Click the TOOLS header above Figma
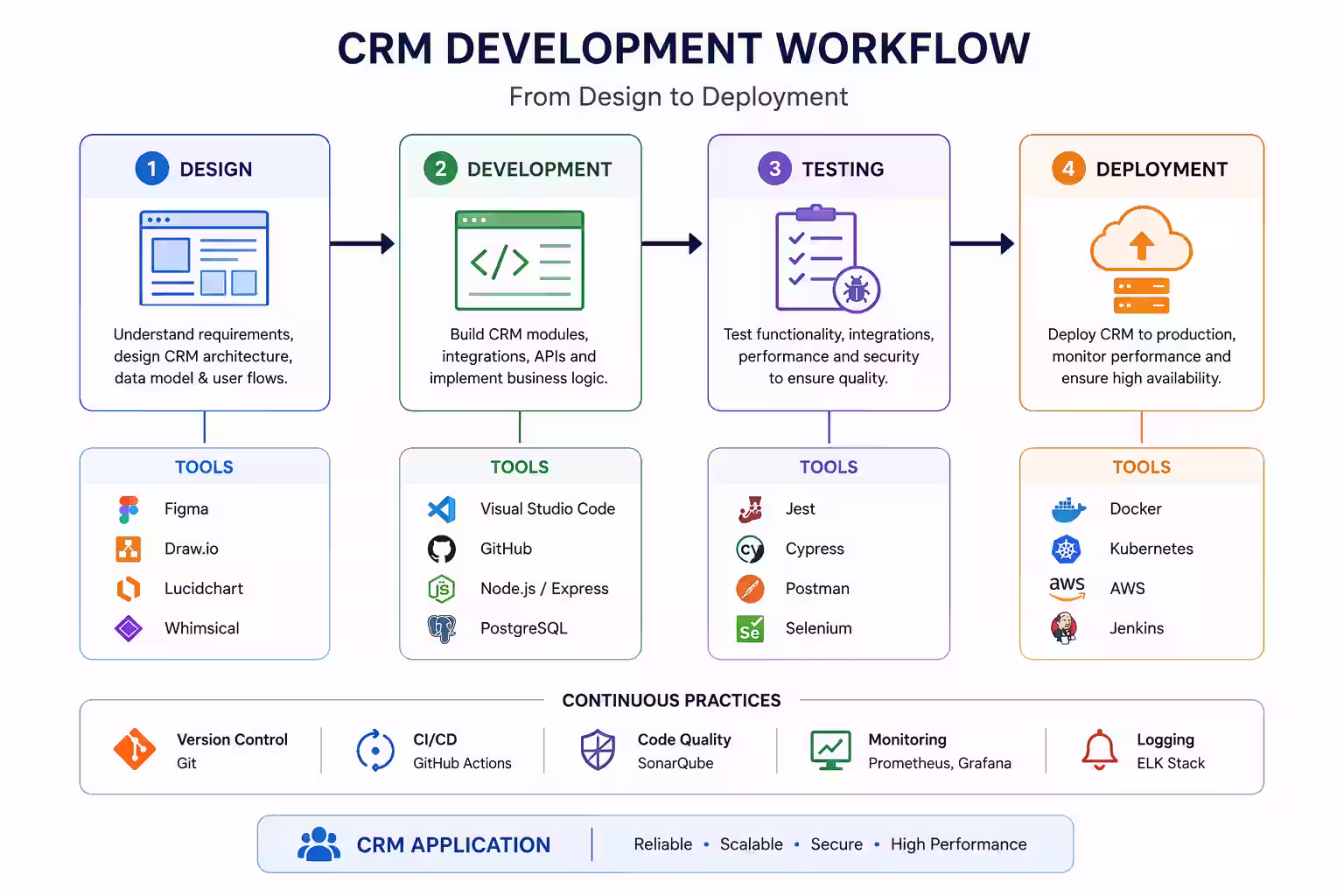Viewport: 1344px width, 896px height. (x=204, y=467)
